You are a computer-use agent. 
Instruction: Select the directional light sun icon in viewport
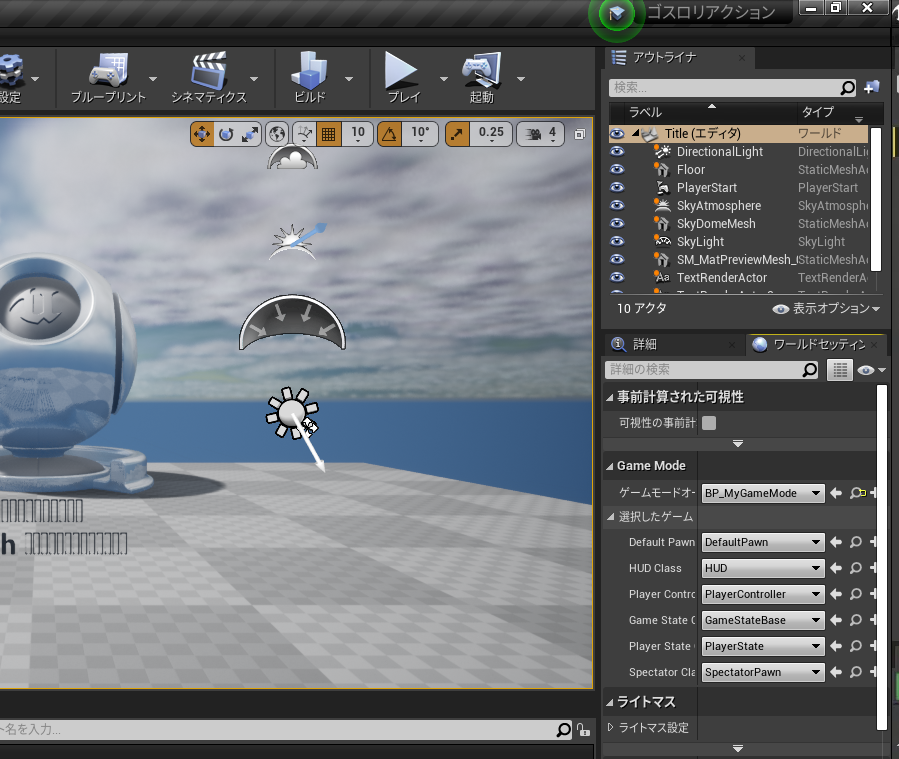[292, 413]
